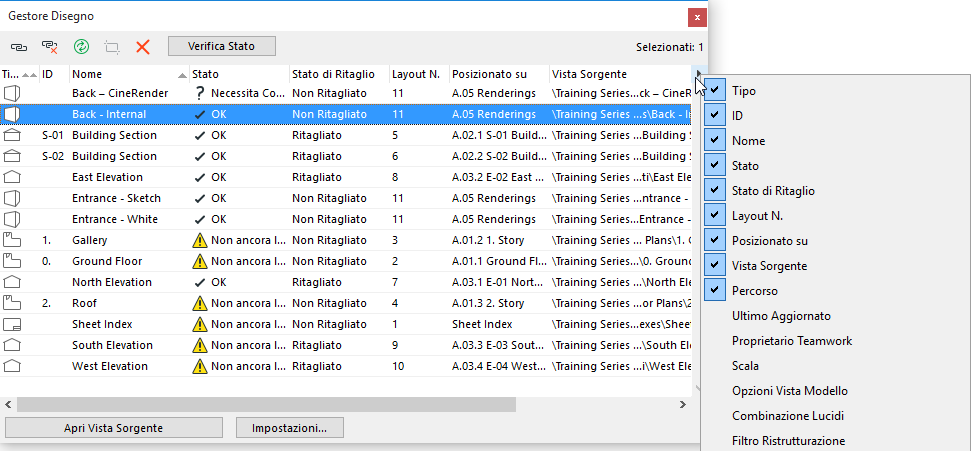Image resolution: width=971 pixels, height=451 pixels.
Task: Click the grayed crop frame toolbar icon
Action: (x=111, y=46)
